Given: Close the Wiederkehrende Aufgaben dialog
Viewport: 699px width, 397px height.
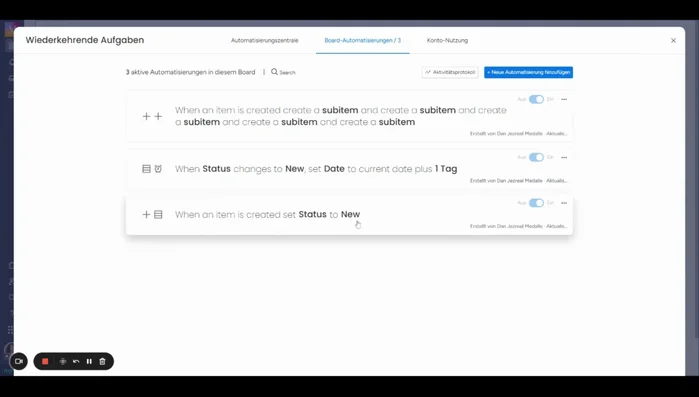Looking at the screenshot, I should click(673, 41).
